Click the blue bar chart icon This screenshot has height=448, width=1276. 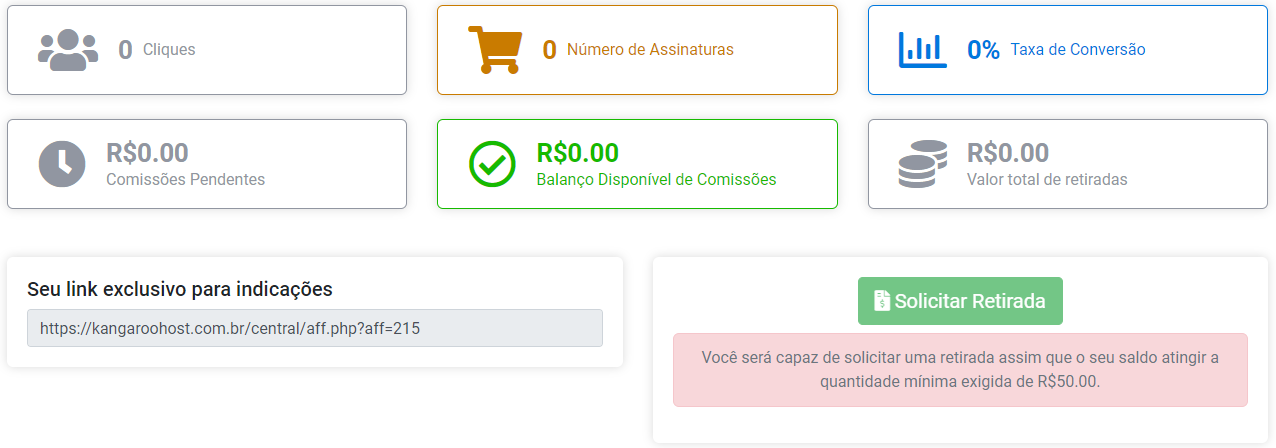tap(922, 50)
